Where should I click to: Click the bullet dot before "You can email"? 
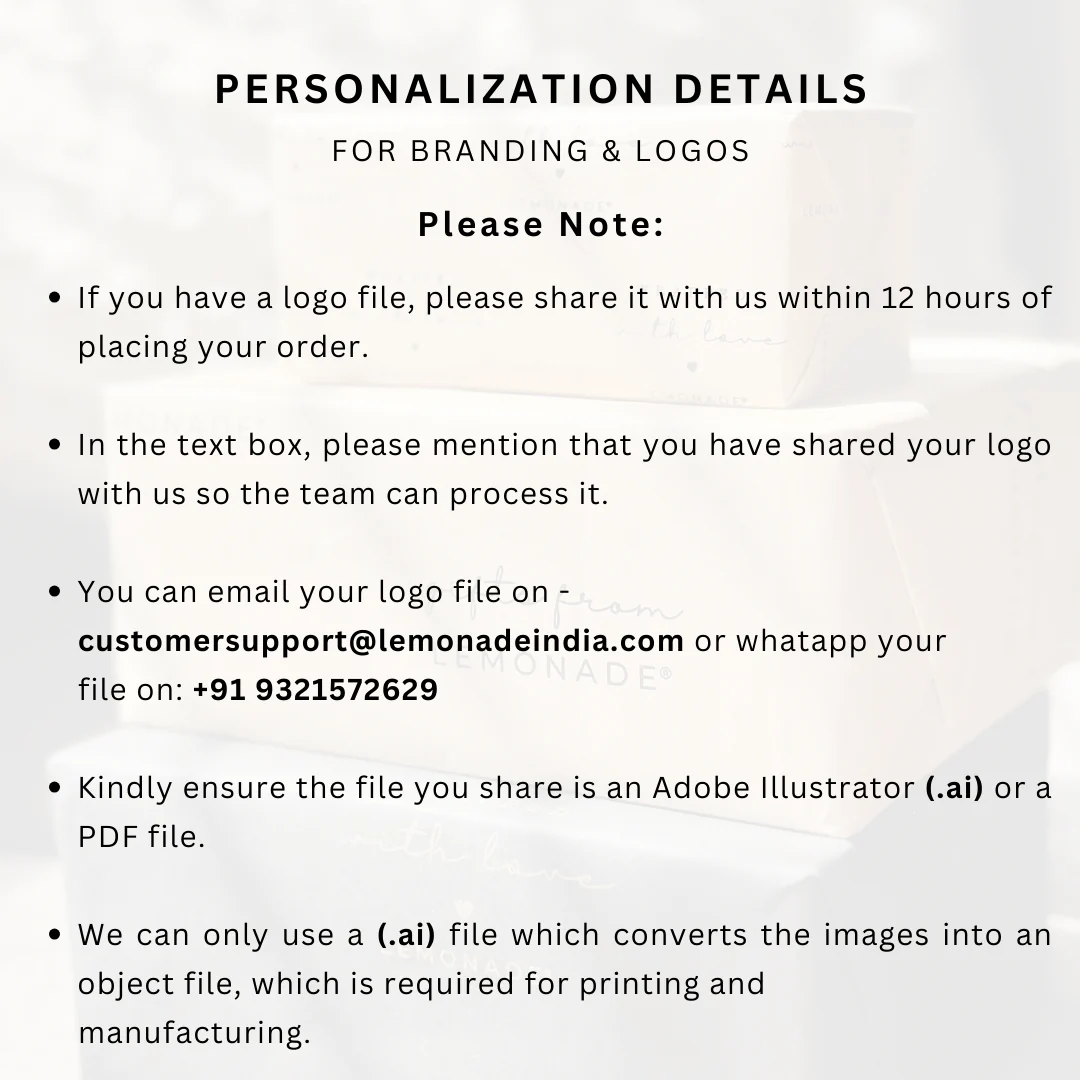56,592
